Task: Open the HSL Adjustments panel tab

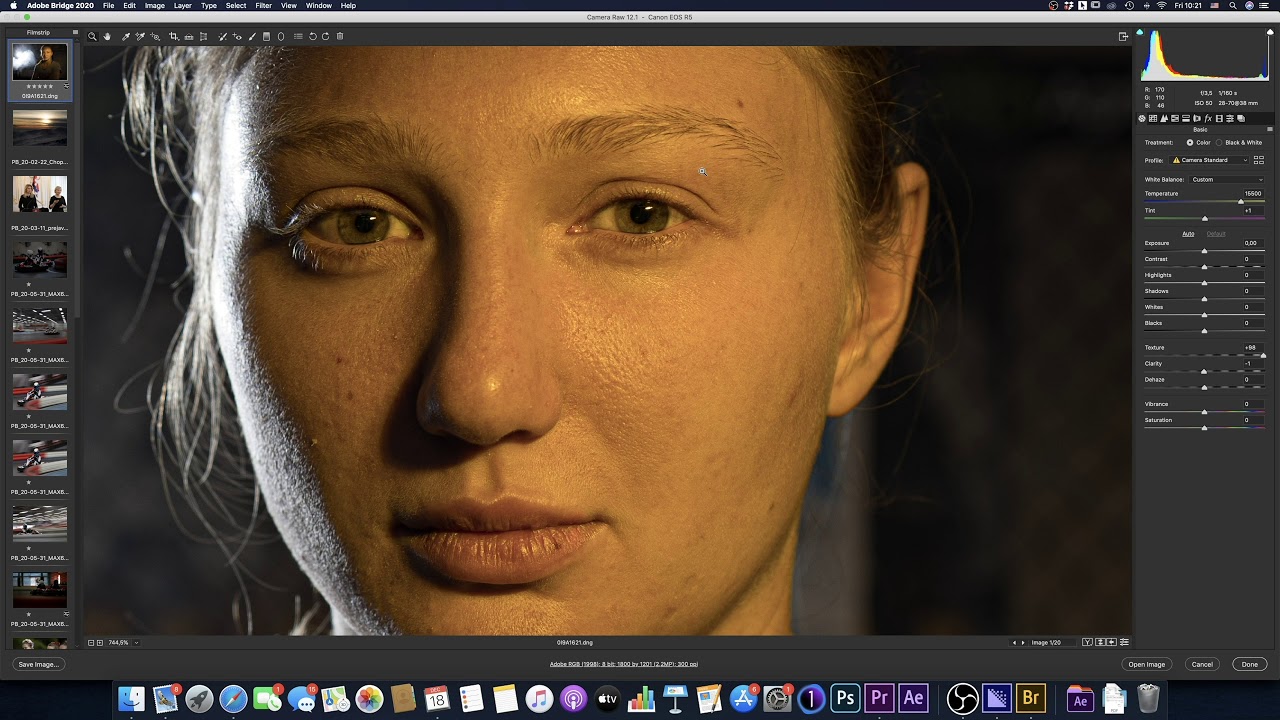Action: (1175, 118)
